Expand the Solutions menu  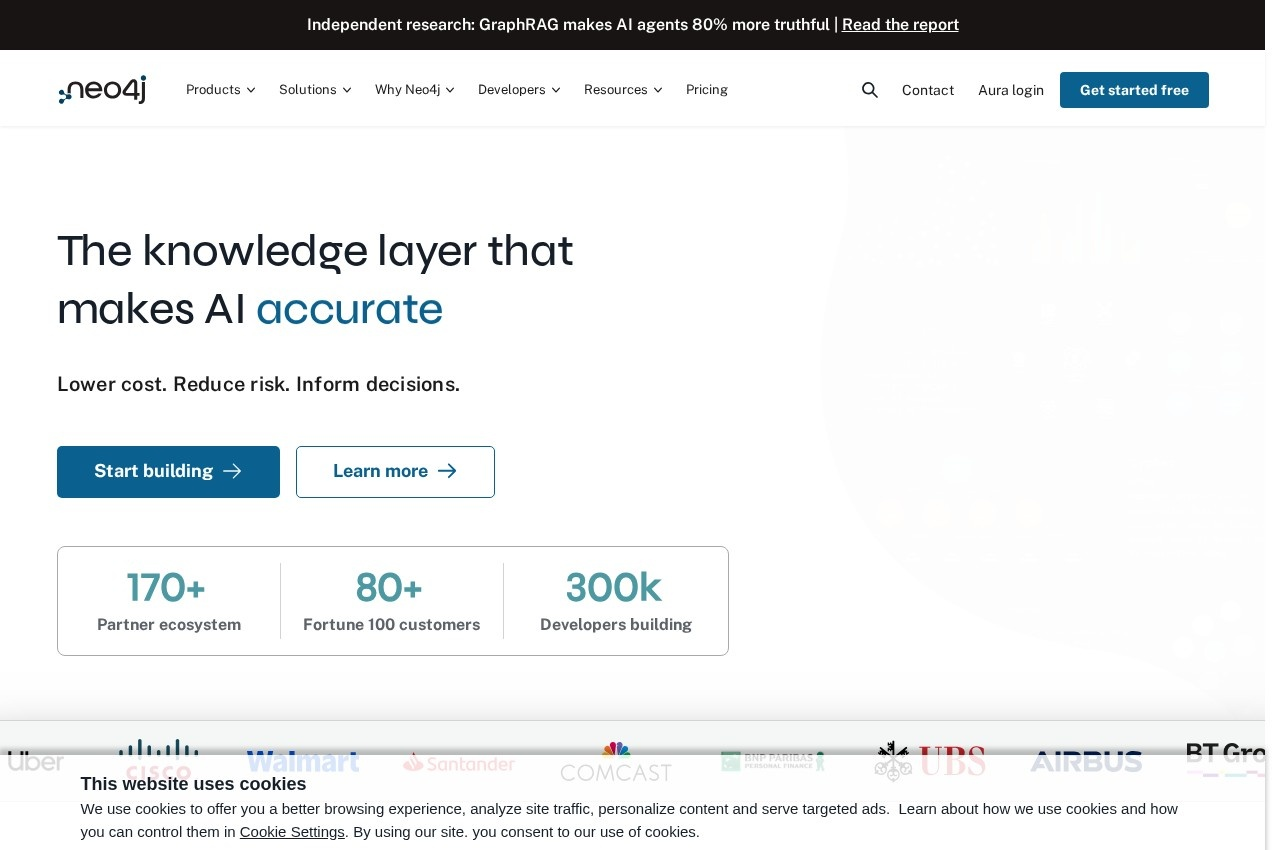click(315, 90)
